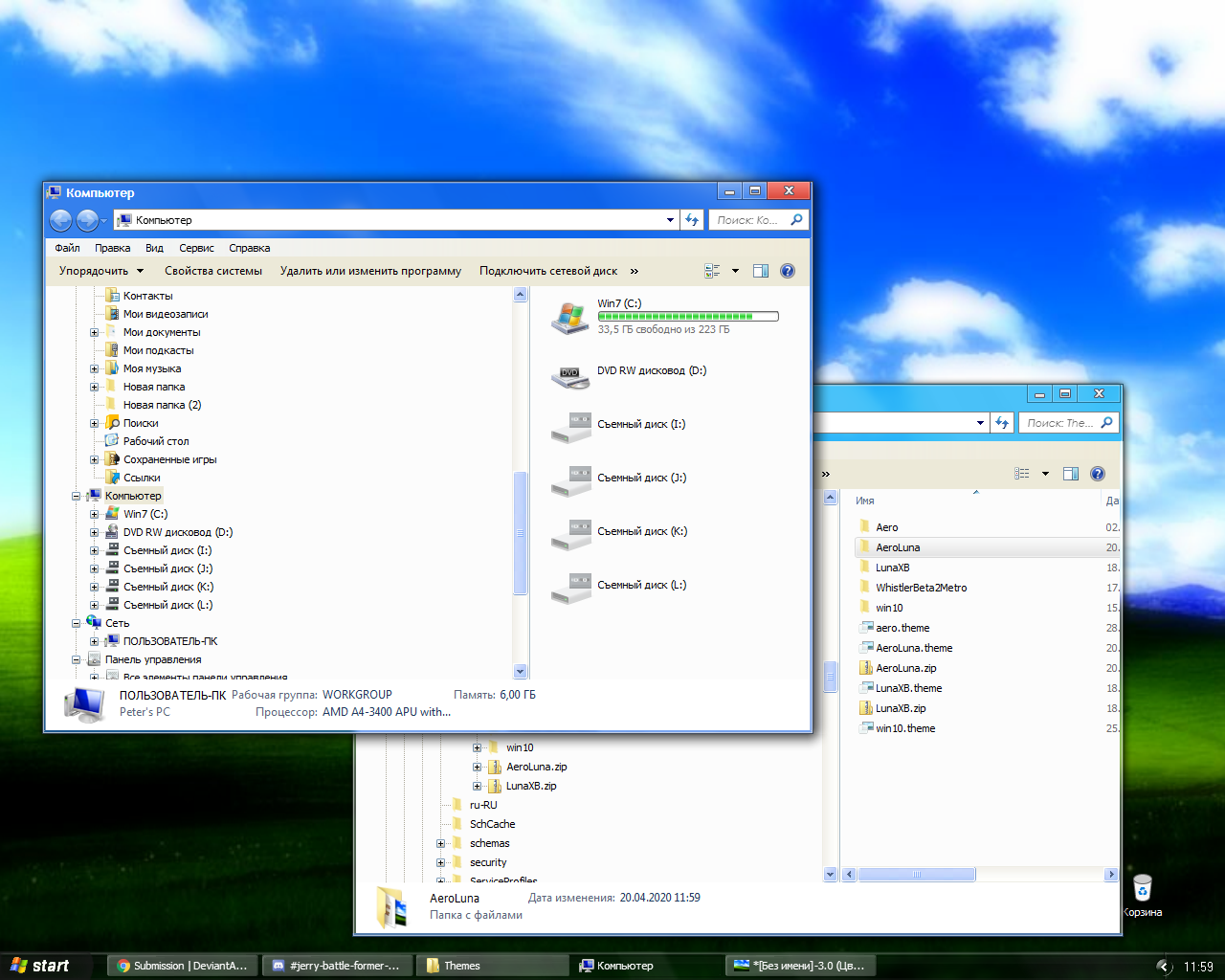Image resolution: width=1225 pixels, height=980 pixels.
Task: Expand Моя музыка tree node
Action: click(95, 368)
